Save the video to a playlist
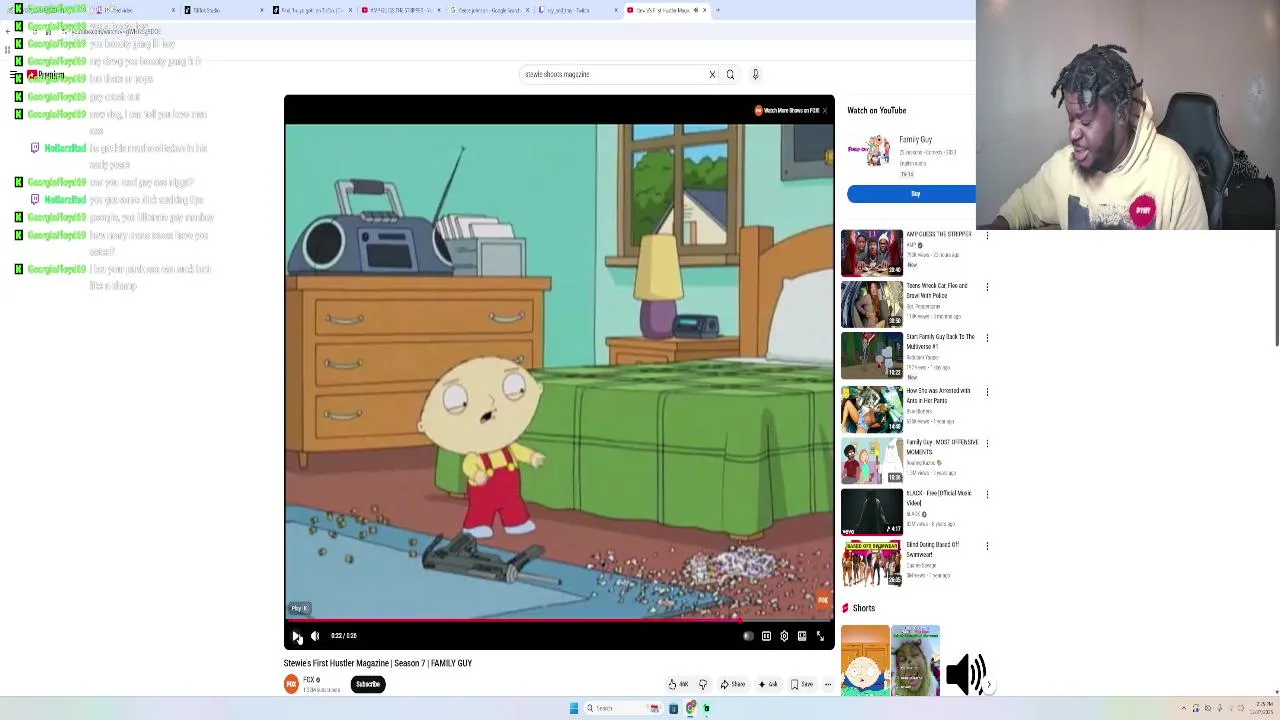Screen dimensions: 1280x720 tap(802, 684)
